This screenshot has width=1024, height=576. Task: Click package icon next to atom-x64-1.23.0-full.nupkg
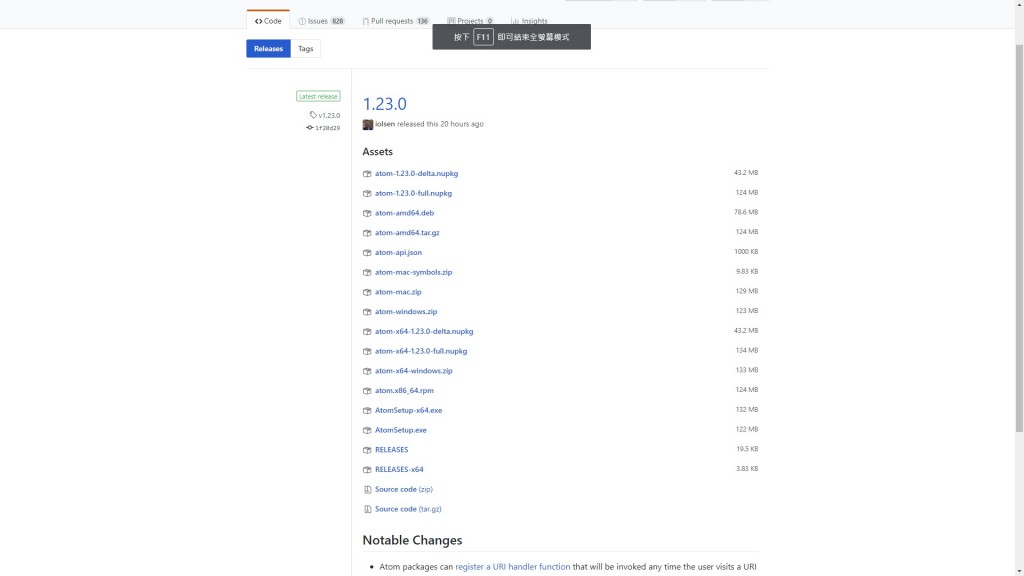point(367,351)
